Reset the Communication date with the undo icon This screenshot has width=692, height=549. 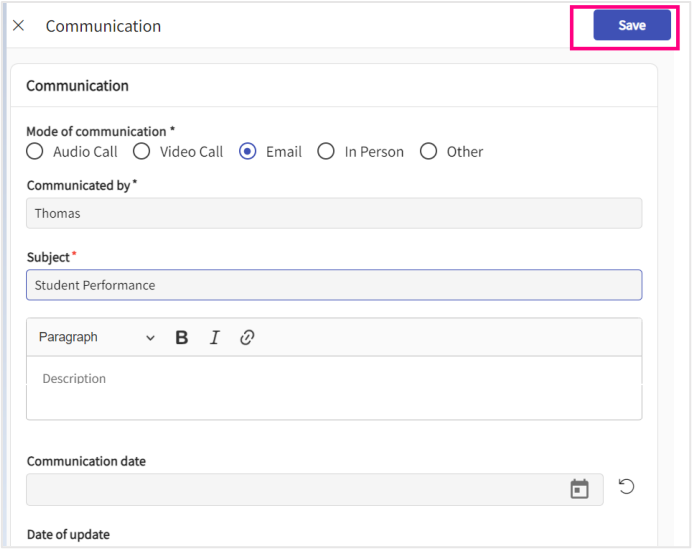coord(626,487)
